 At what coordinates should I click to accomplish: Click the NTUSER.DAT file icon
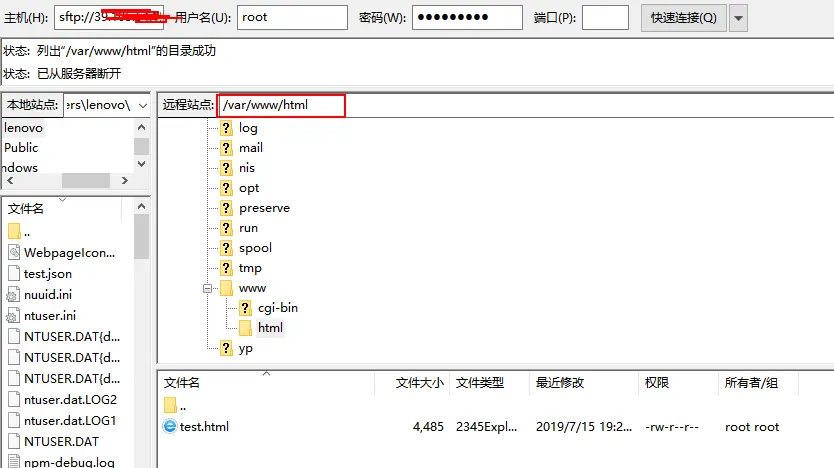click(14, 441)
